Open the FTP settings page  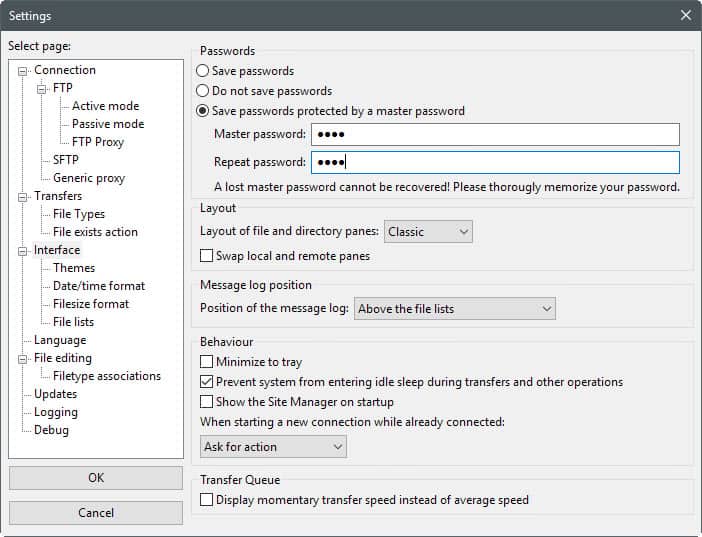pyautogui.click(x=62, y=88)
